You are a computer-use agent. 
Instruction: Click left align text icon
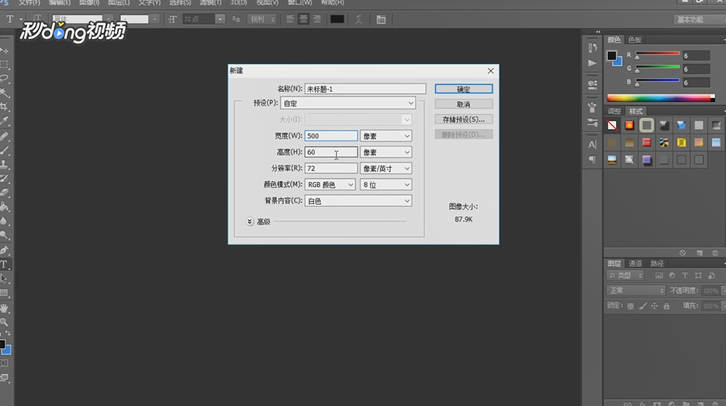click(x=290, y=19)
